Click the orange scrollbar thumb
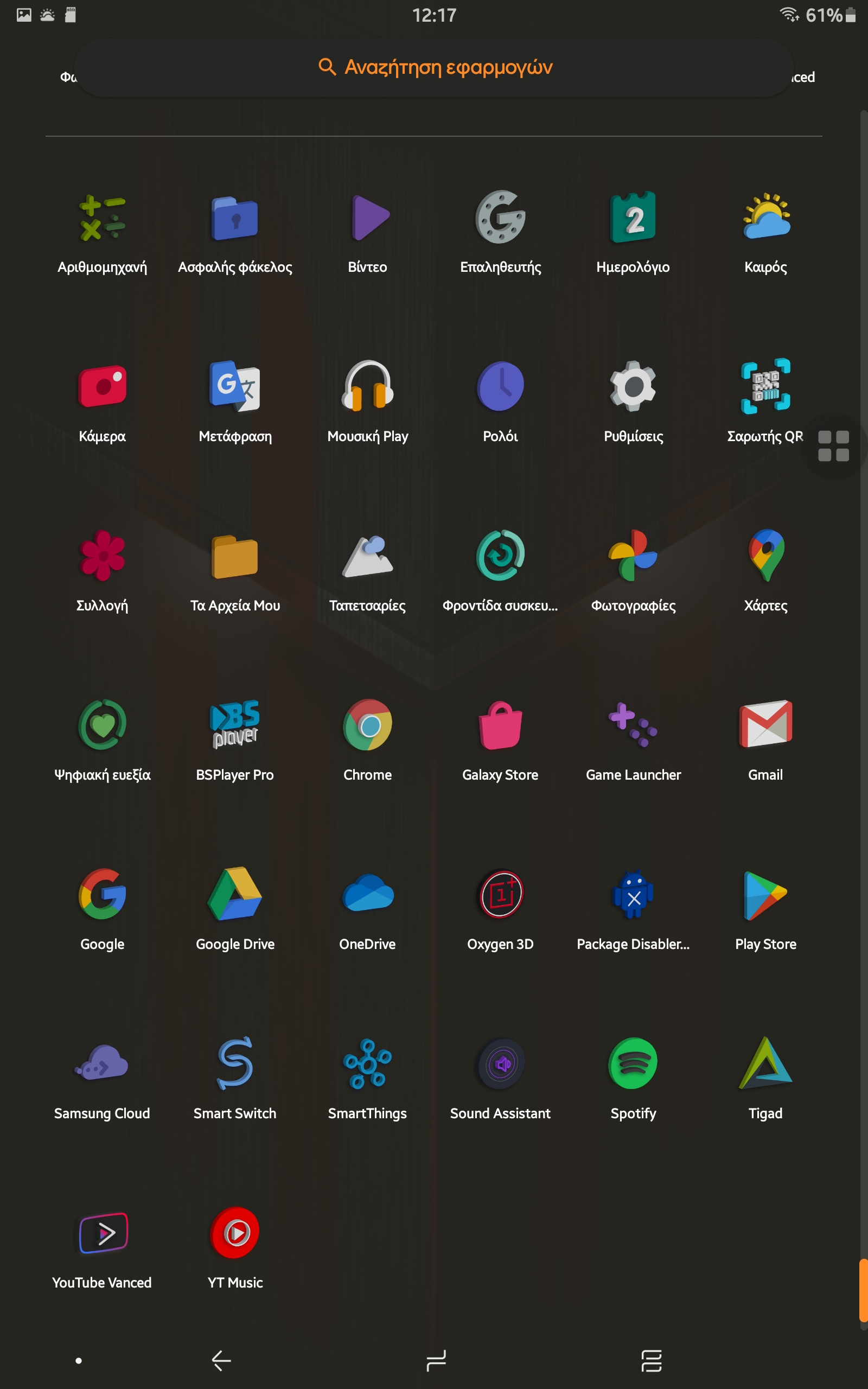This screenshot has width=868, height=1389. pos(863,1291)
